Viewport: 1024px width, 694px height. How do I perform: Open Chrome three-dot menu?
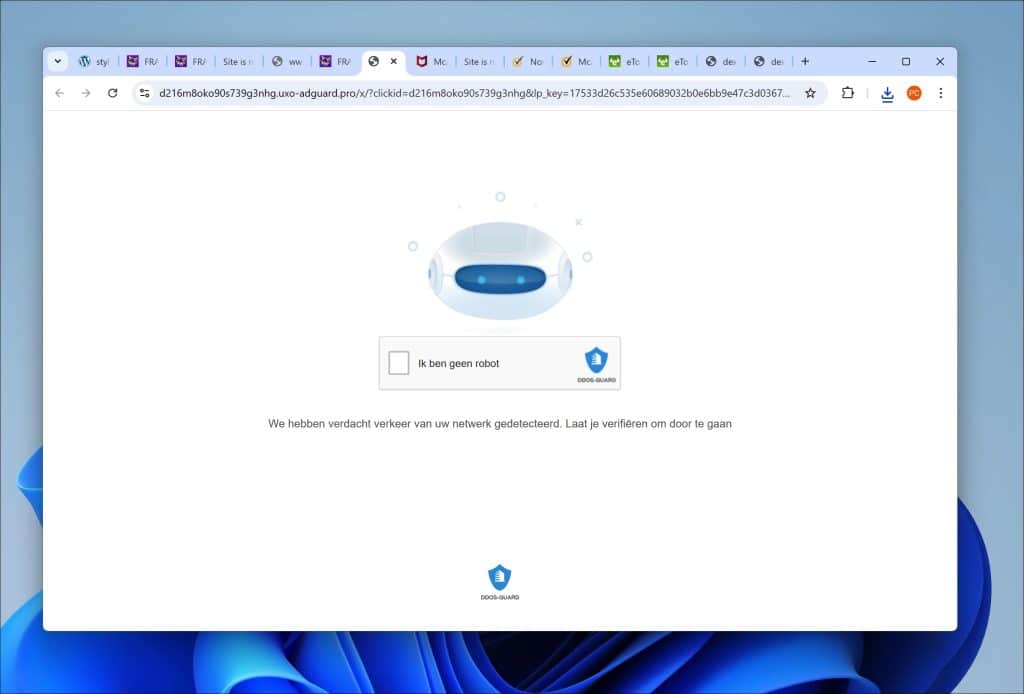pyautogui.click(x=940, y=93)
